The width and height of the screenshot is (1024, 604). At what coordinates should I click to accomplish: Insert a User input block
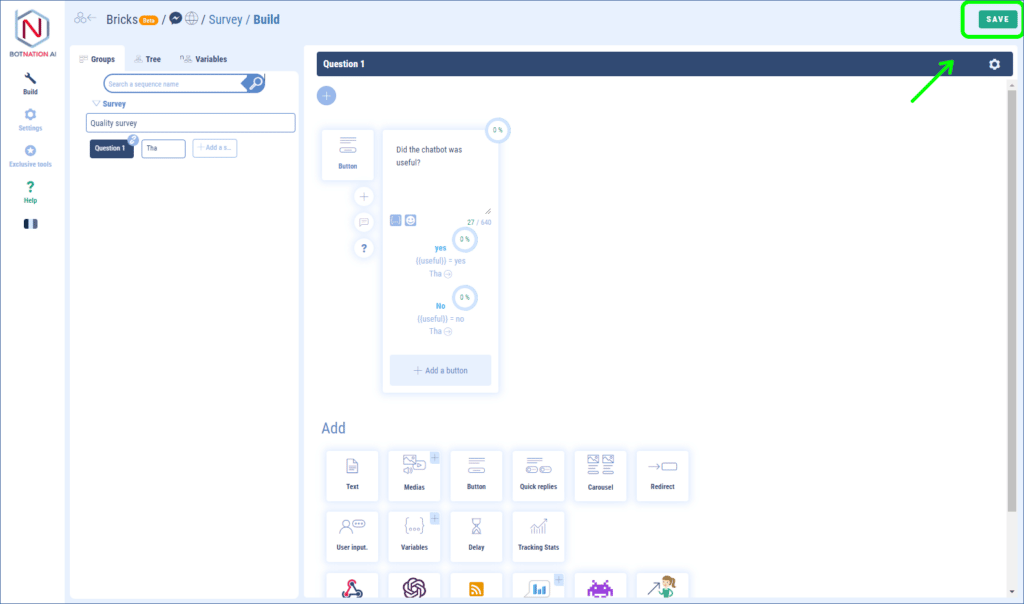tap(352, 537)
